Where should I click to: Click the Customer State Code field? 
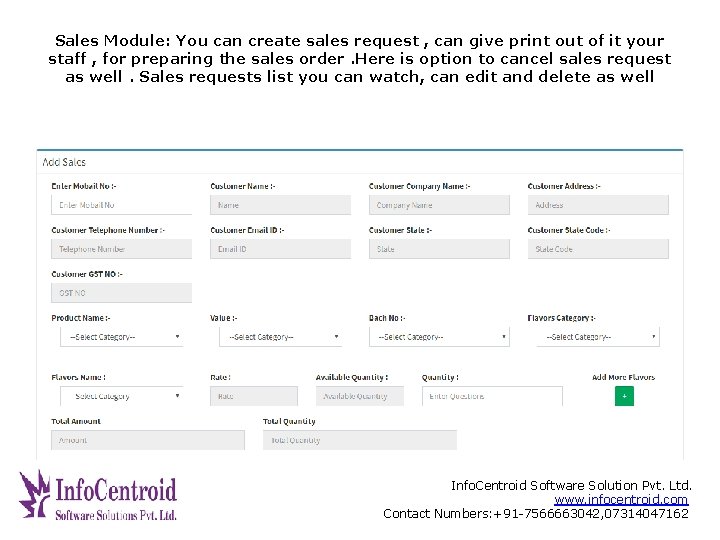[598, 249]
